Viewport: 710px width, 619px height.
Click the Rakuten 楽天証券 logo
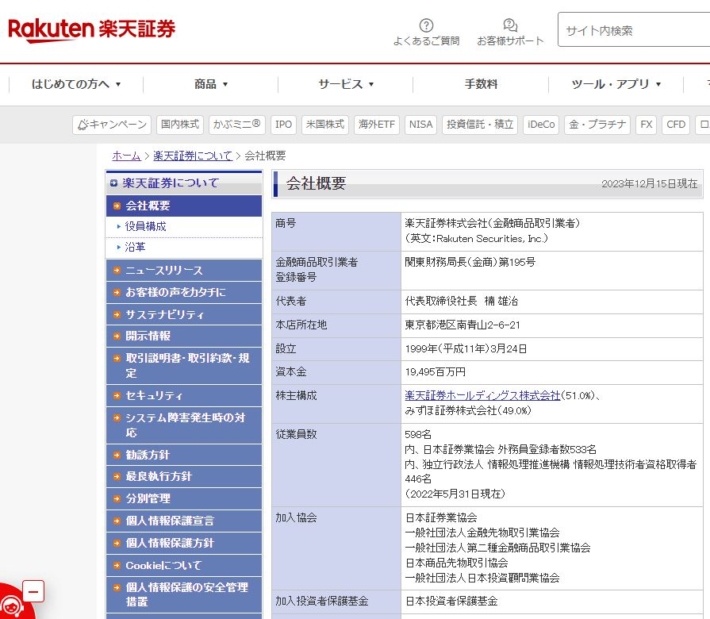pyautogui.click(x=91, y=30)
